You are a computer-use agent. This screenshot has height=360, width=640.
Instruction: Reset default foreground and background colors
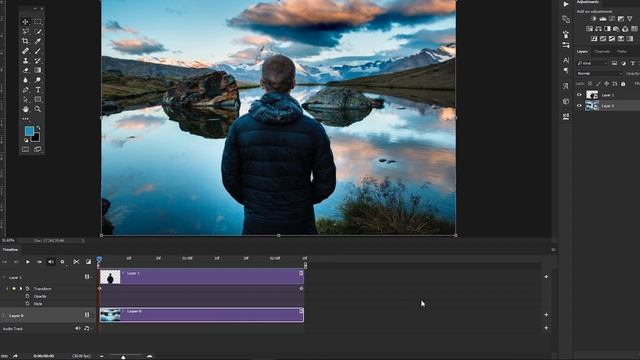point(26,140)
